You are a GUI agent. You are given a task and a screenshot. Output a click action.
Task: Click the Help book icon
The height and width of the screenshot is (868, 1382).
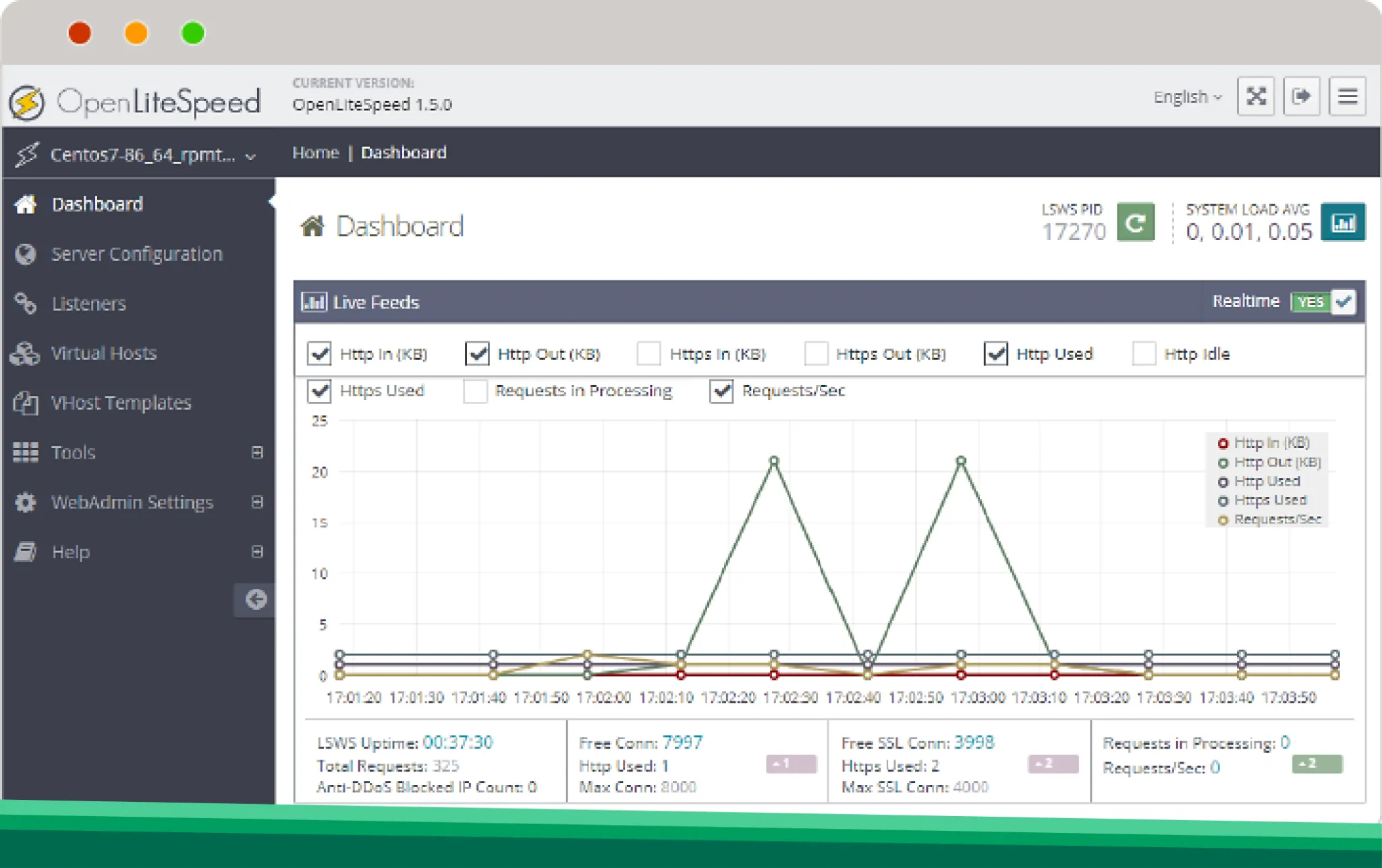(x=26, y=552)
